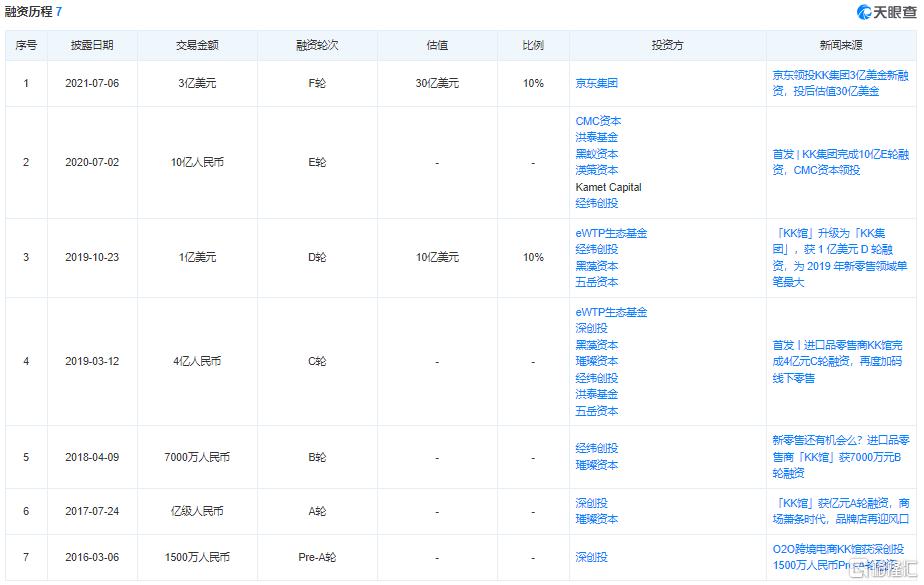Open 深创投 in the A轮 row

(591, 503)
